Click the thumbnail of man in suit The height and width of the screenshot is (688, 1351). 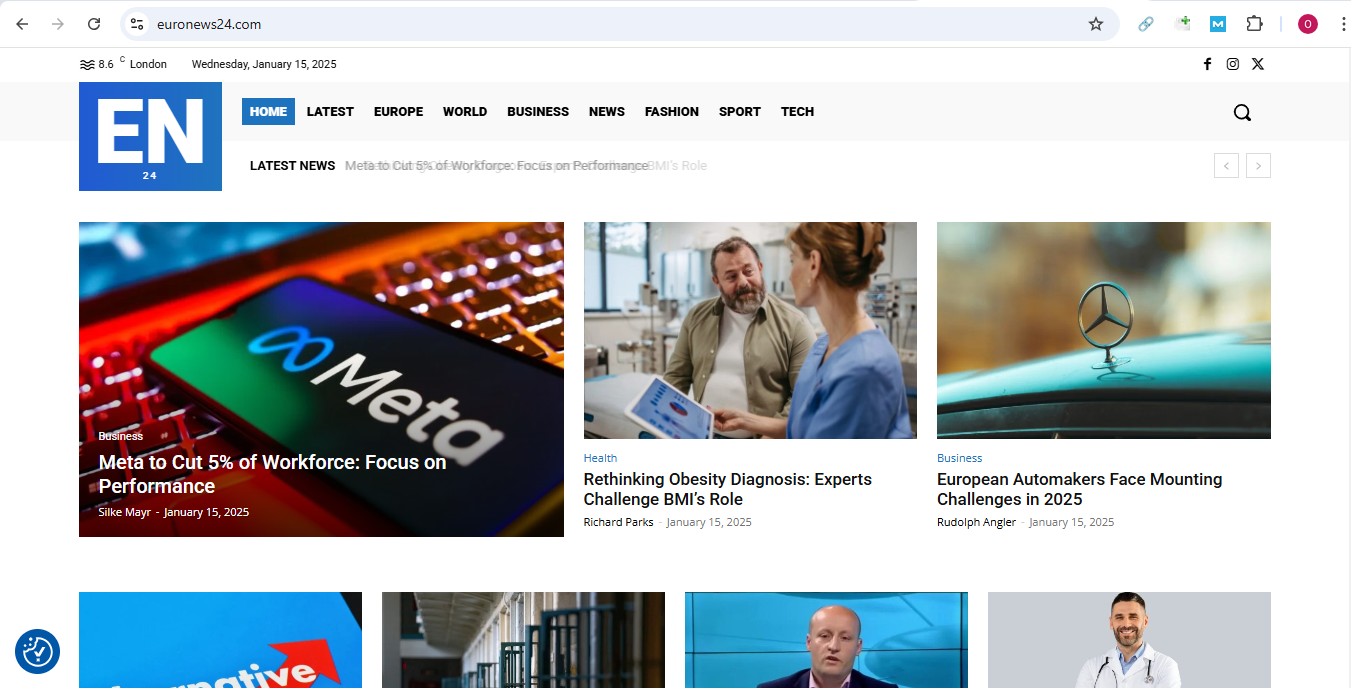coord(826,640)
